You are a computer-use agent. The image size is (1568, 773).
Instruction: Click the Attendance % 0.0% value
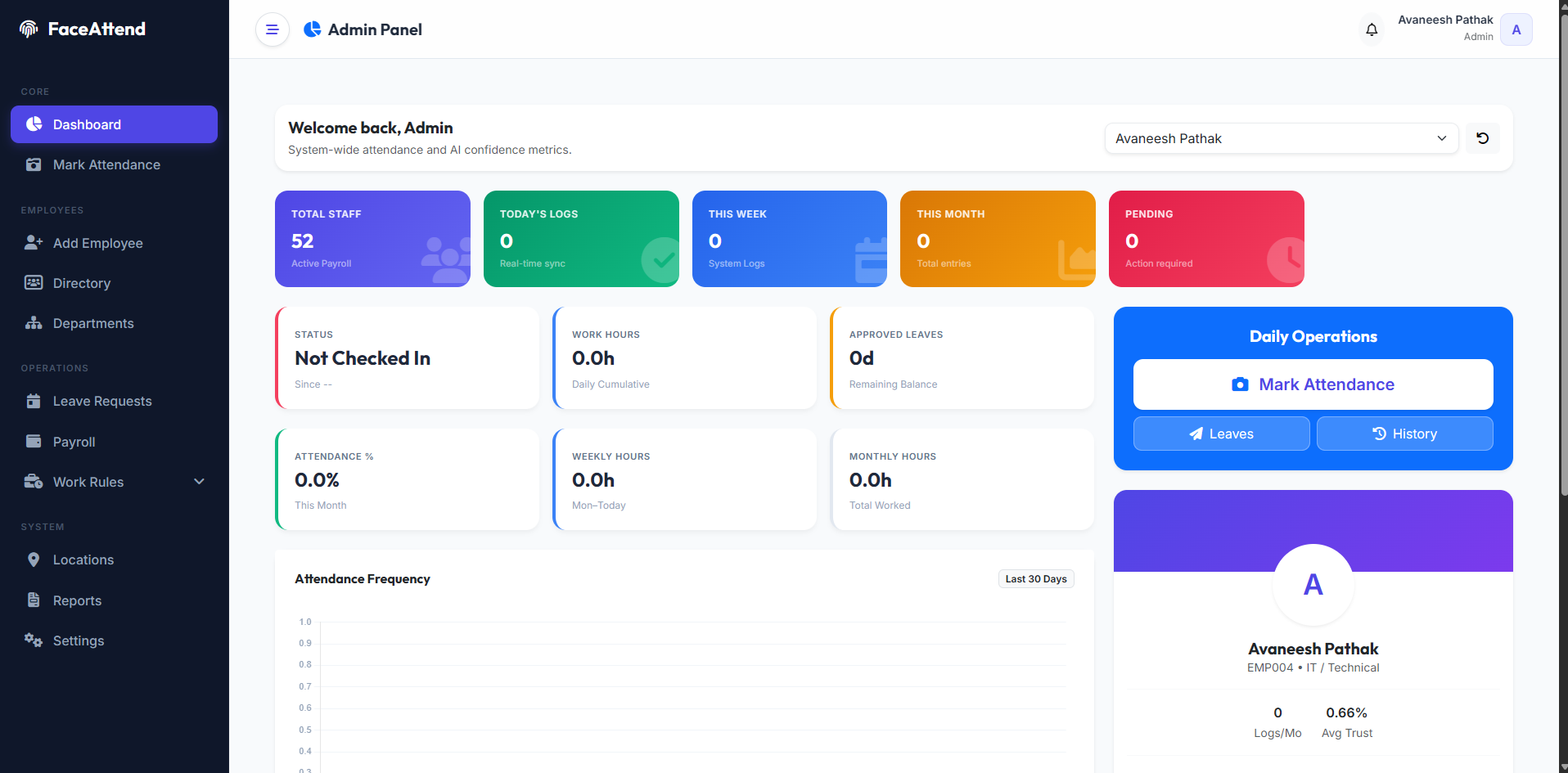[317, 480]
